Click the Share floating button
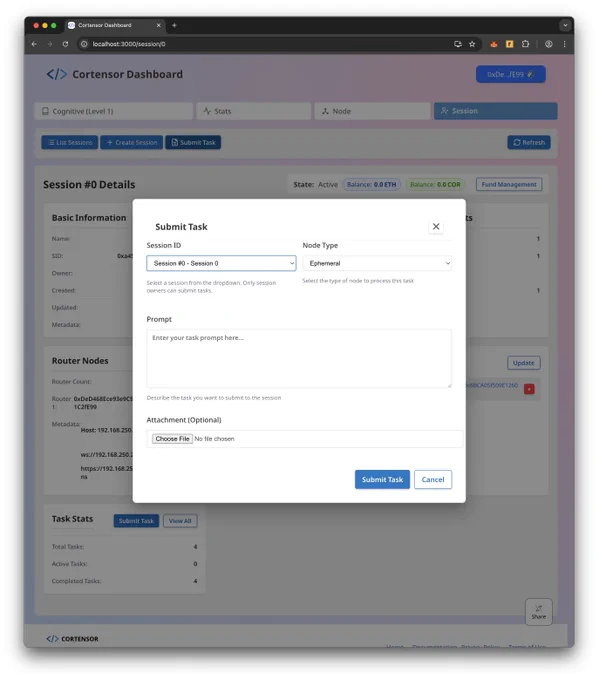This screenshot has height=680, width=599. pos(538,612)
